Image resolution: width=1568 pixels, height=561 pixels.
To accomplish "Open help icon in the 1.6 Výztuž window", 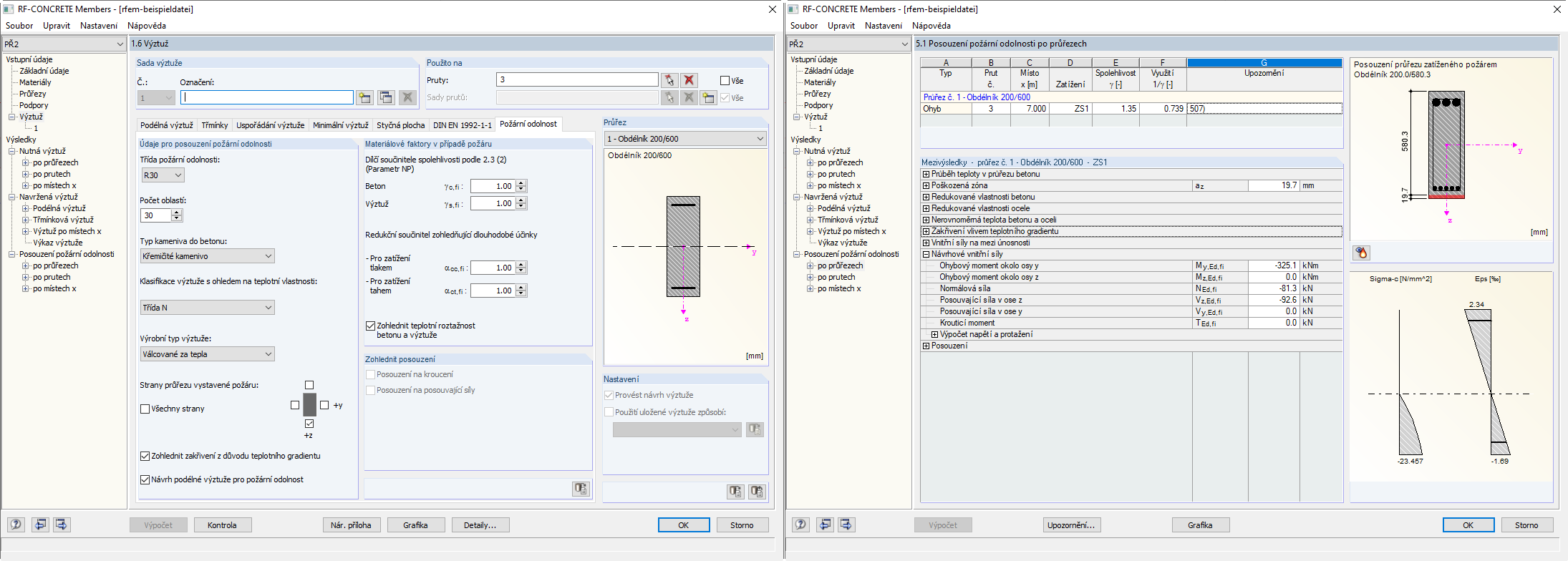I will [x=16, y=525].
